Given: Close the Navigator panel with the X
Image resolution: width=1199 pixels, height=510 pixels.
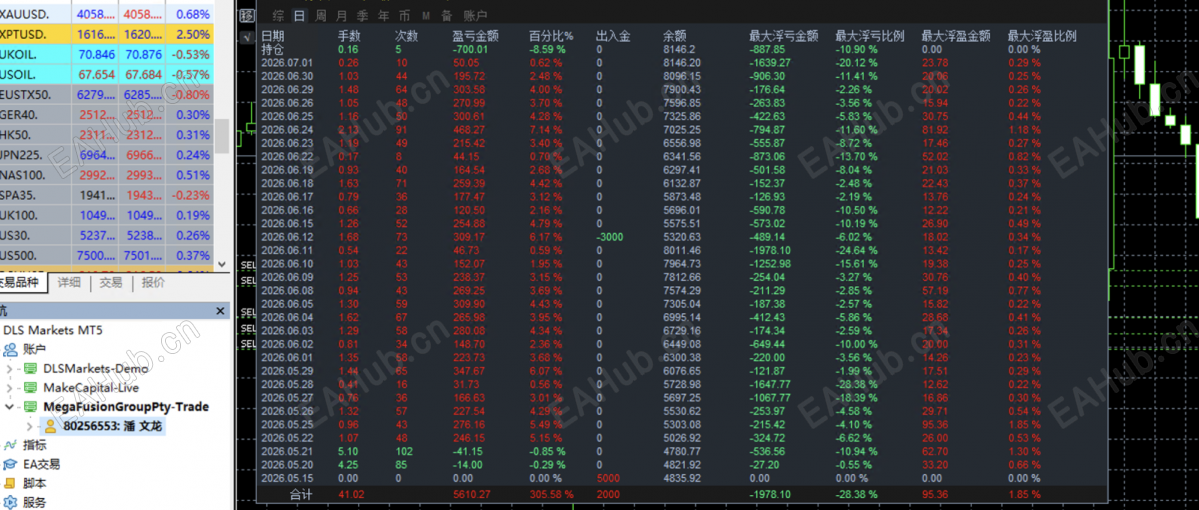Looking at the screenshot, I should 220,311.
